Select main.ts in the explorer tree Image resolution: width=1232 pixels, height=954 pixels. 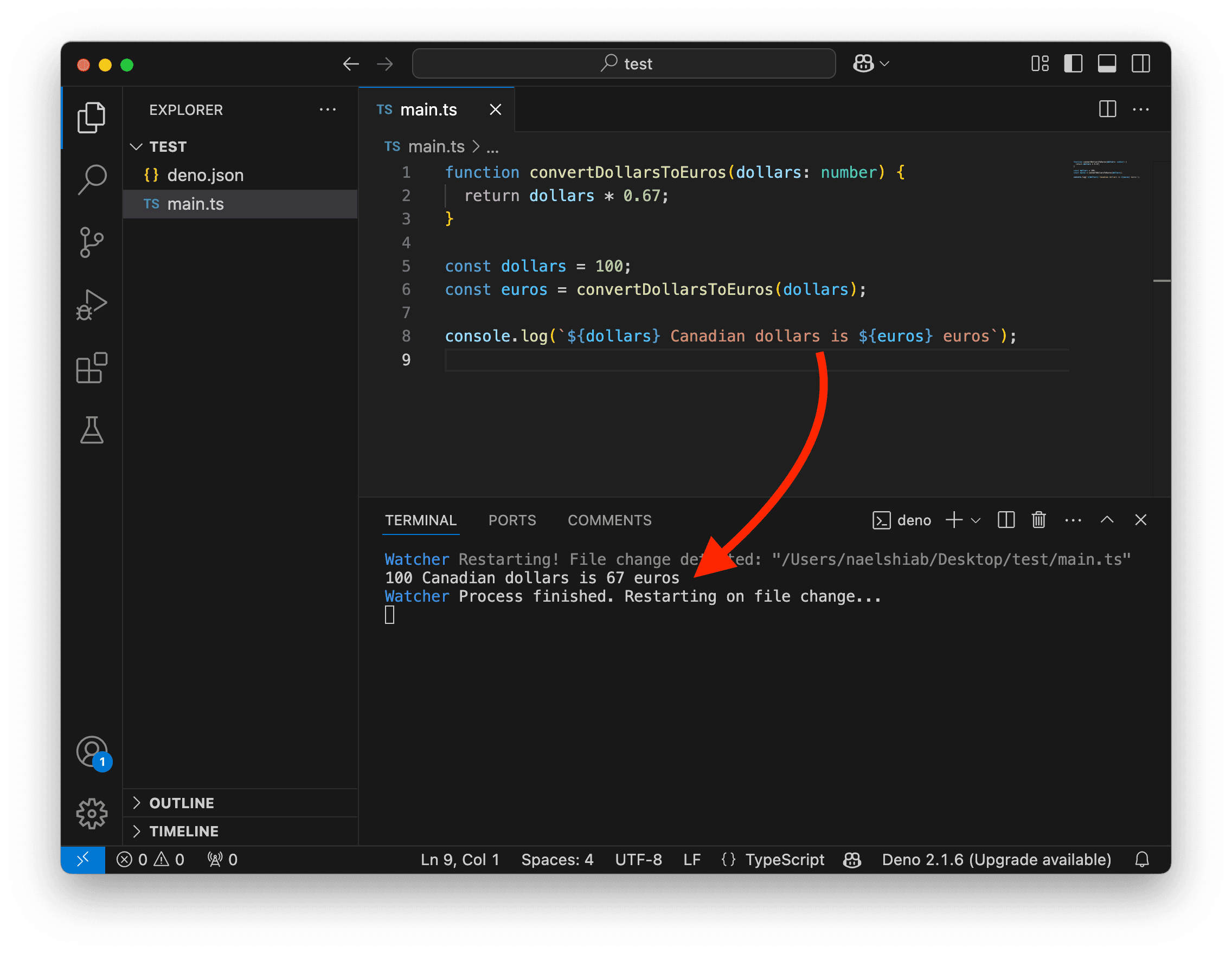[x=240, y=204]
